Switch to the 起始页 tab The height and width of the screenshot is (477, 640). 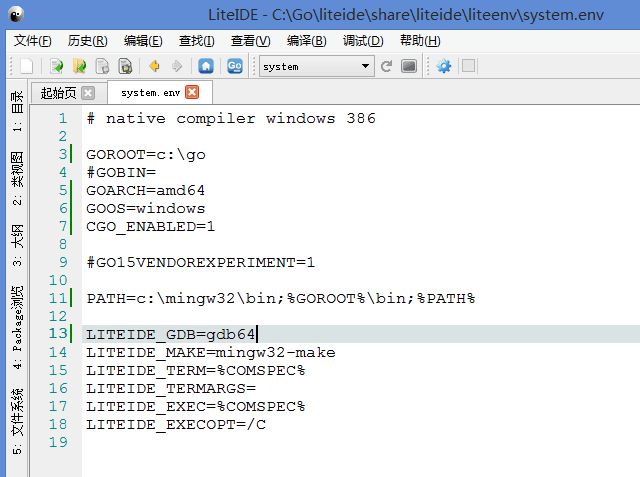pyautogui.click(x=58, y=93)
